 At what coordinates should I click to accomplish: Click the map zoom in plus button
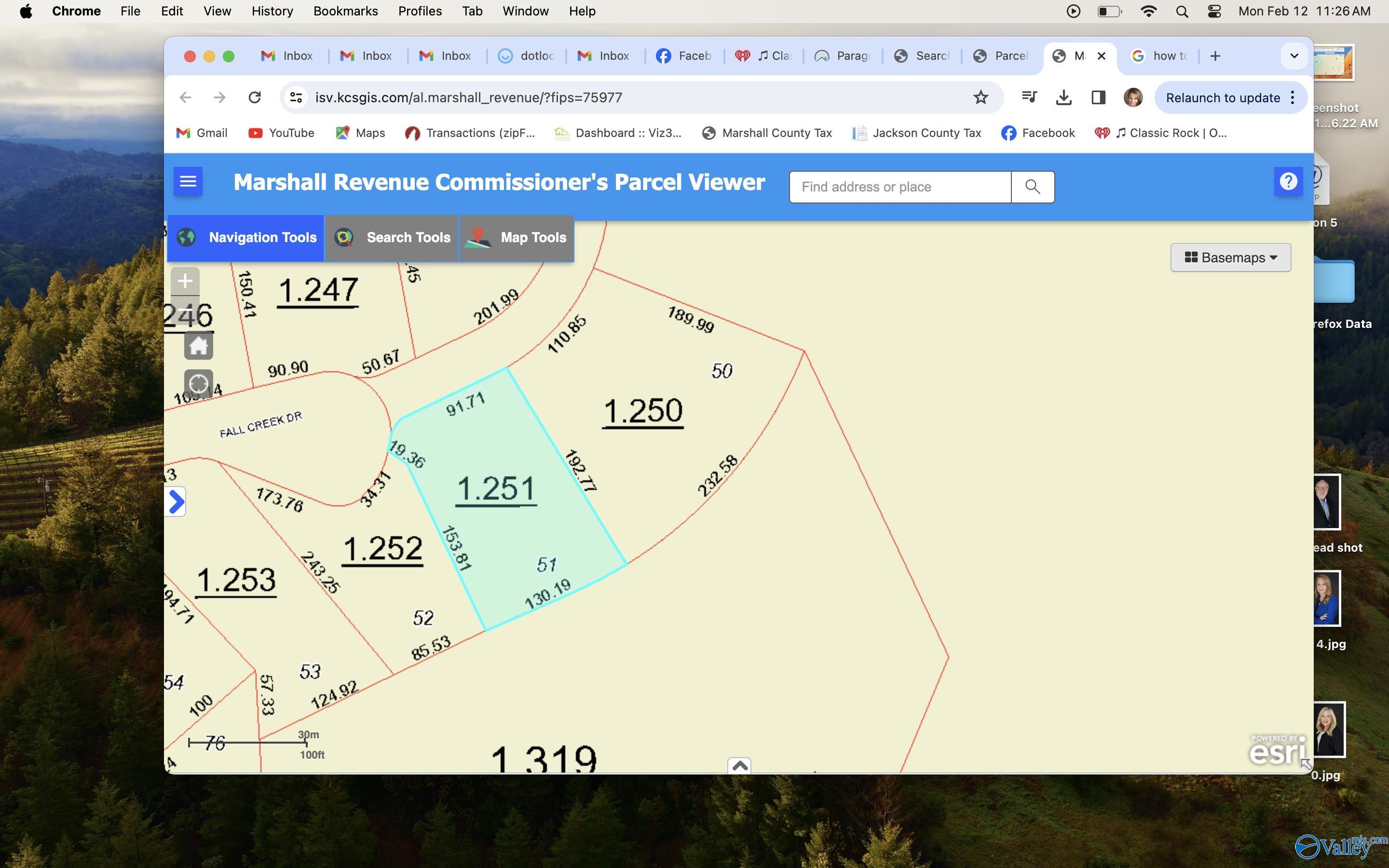185,281
